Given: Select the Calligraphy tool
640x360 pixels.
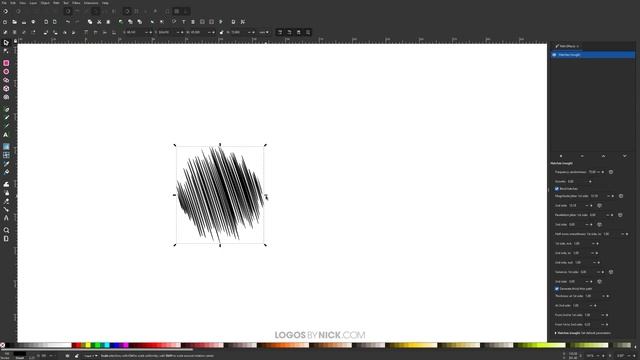Looking at the screenshot, I should (6, 126).
